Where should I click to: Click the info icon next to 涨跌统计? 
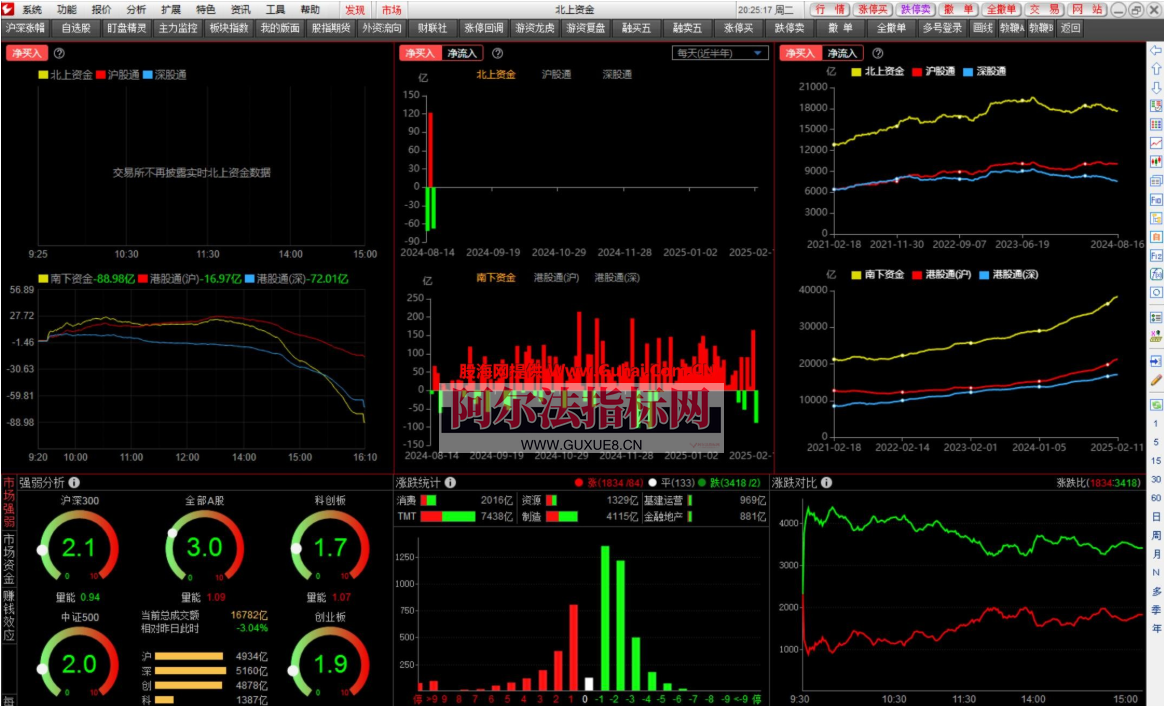click(x=450, y=482)
